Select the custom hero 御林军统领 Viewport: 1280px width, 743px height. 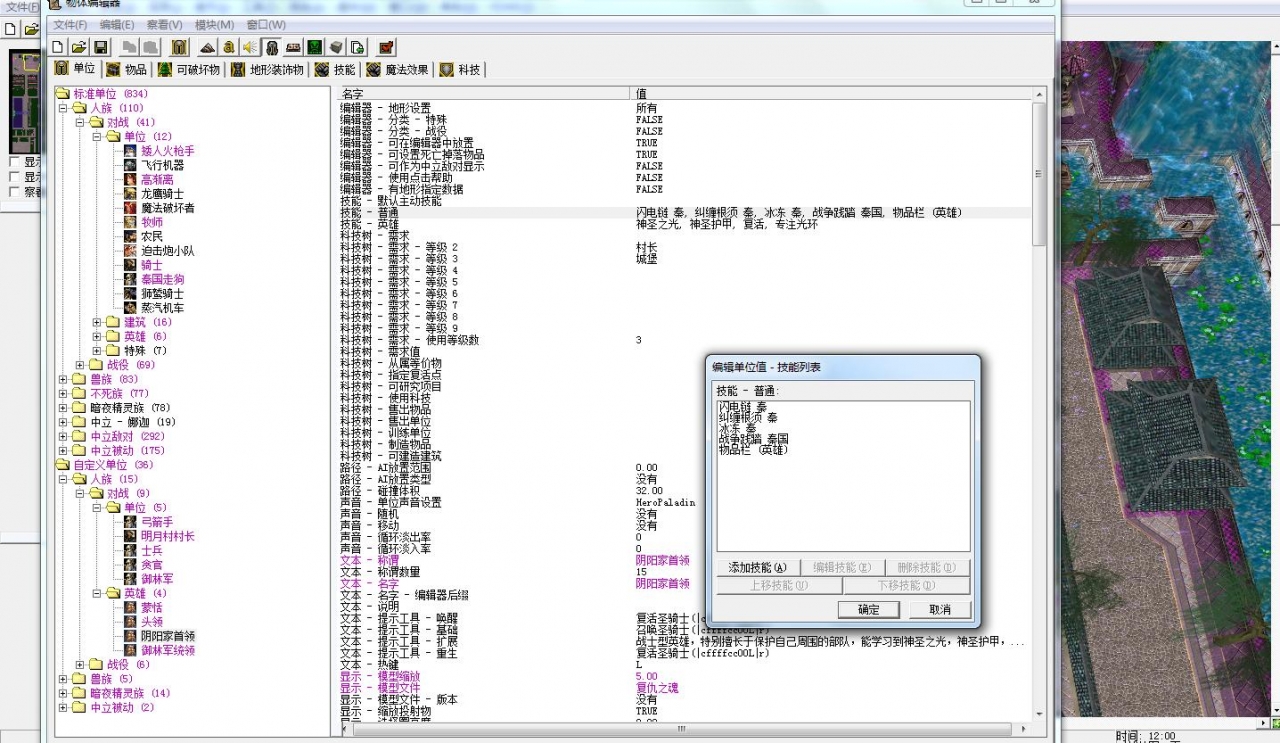coord(167,650)
